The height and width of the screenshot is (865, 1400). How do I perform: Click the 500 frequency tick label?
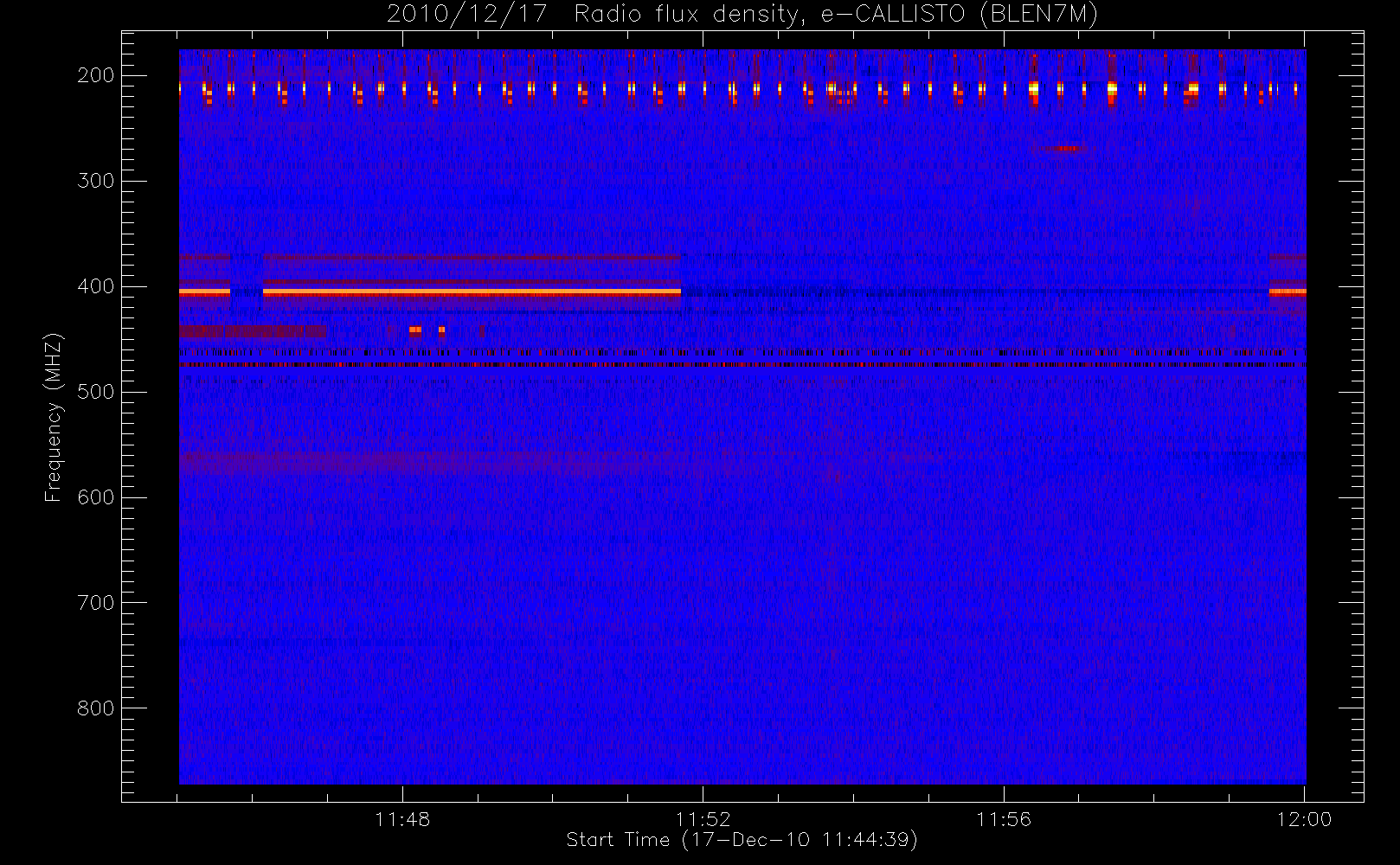click(96, 392)
